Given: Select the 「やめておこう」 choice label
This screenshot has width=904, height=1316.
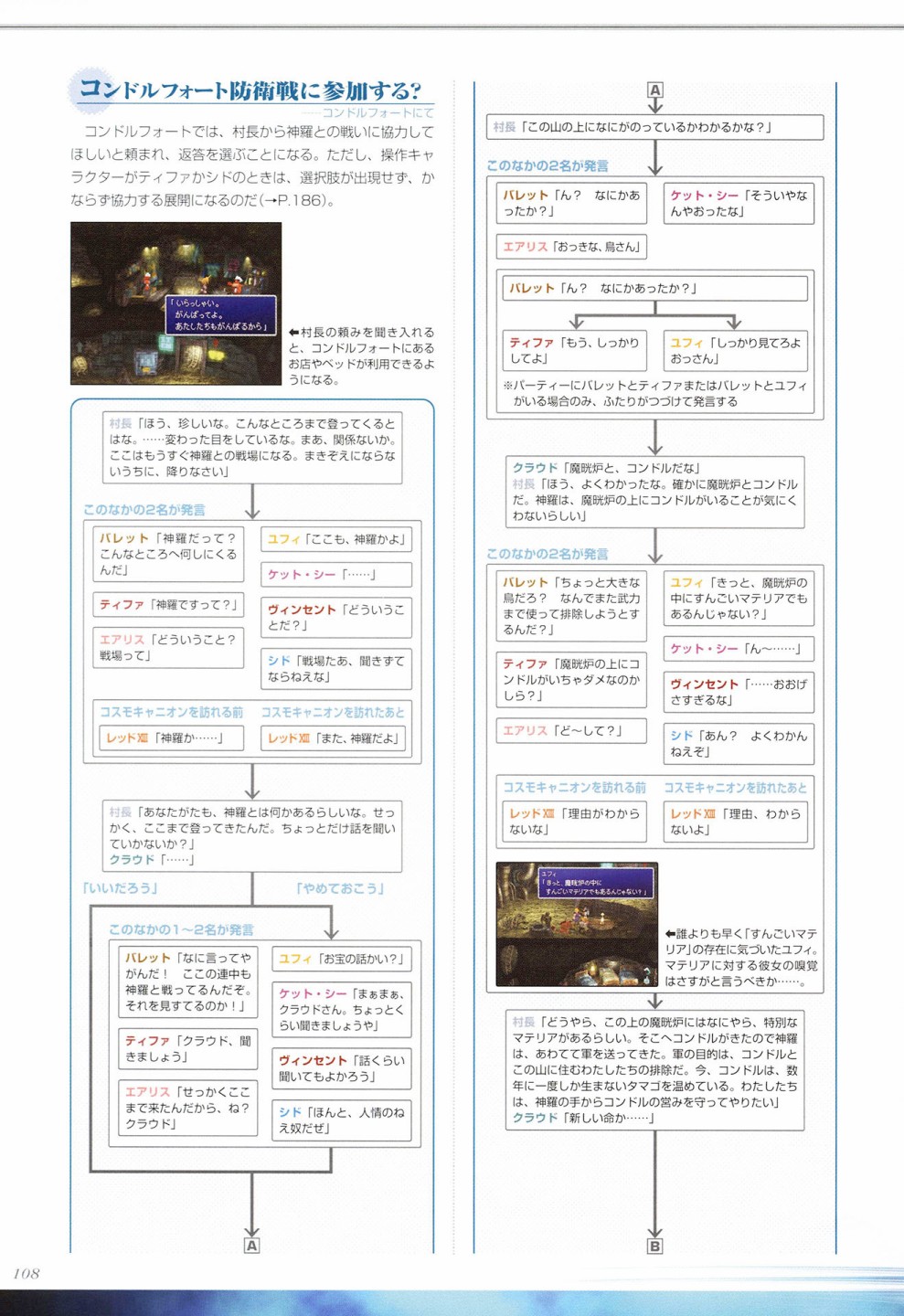Looking at the screenshot, I should point(339,888).
